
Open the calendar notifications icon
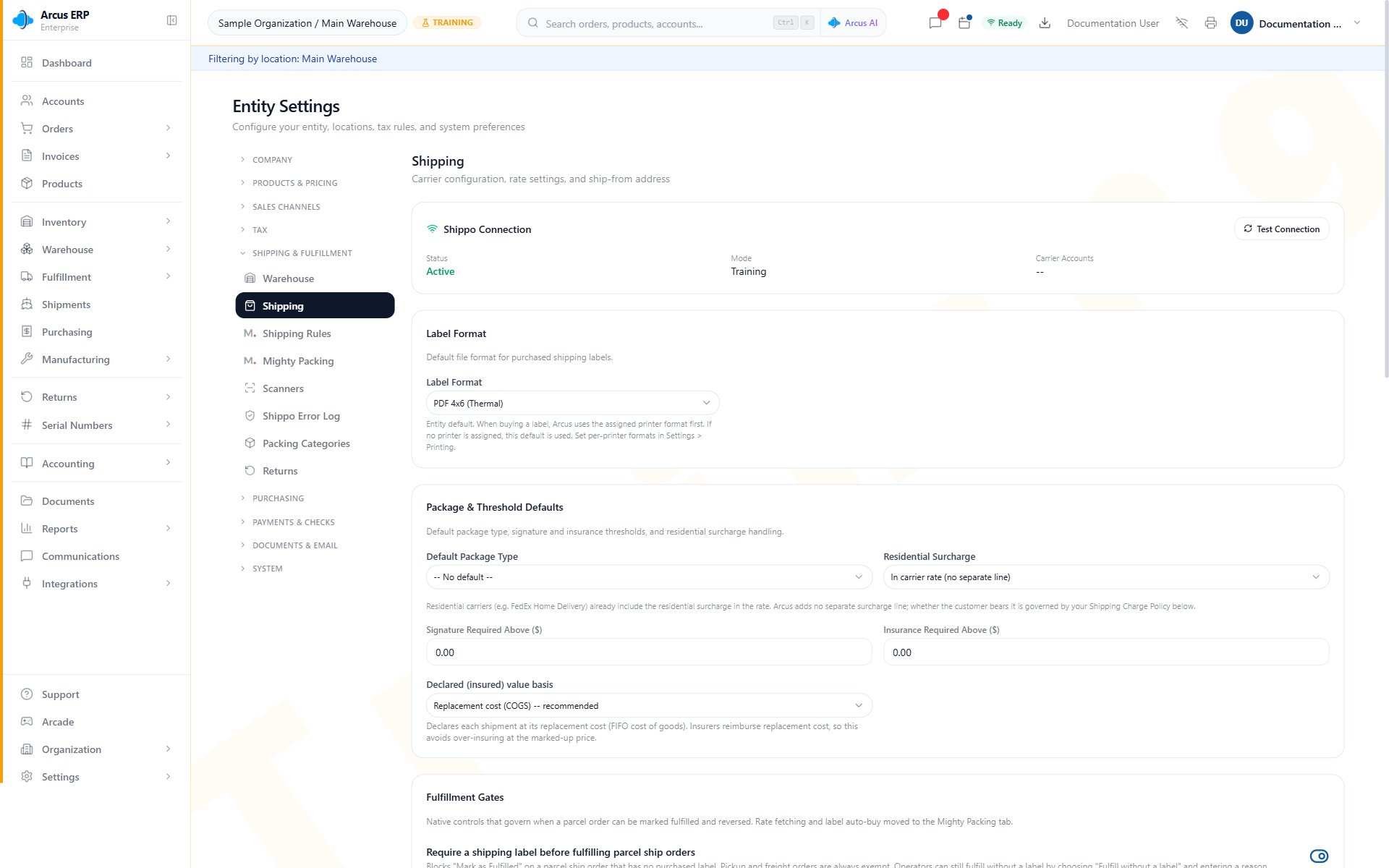click(x=964, y=23)
